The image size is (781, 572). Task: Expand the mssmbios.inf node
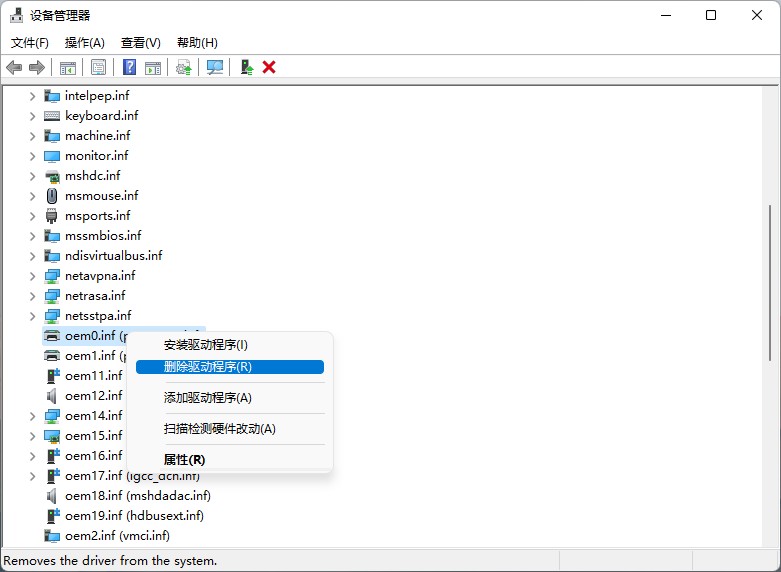pyautogui.click(x=32, y=236)
